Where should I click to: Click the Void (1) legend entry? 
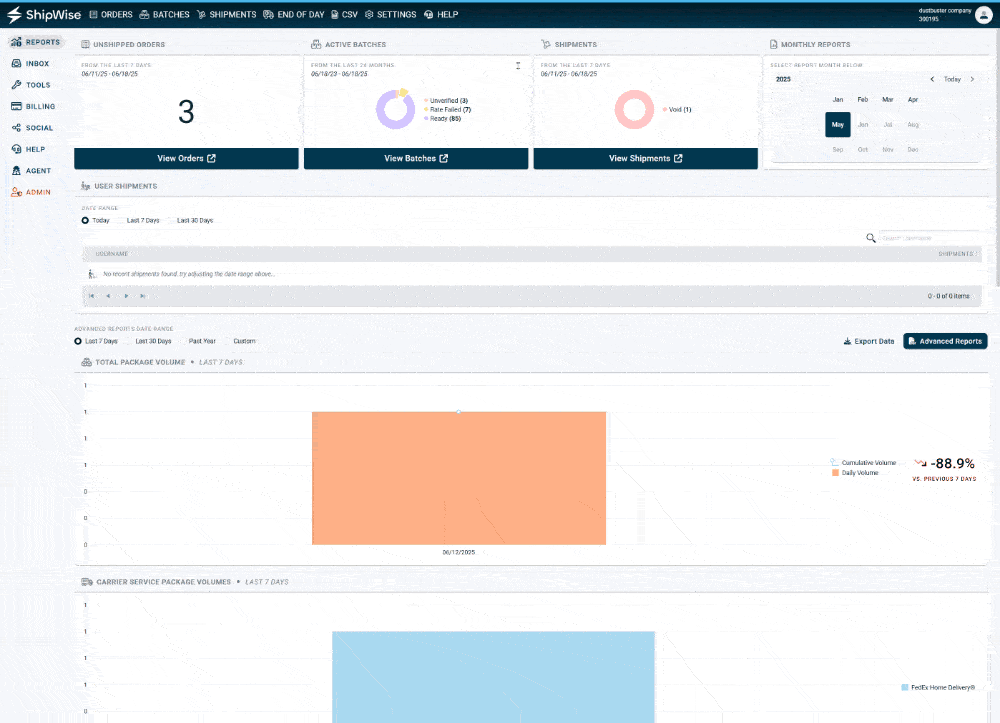tap(677, 110)
